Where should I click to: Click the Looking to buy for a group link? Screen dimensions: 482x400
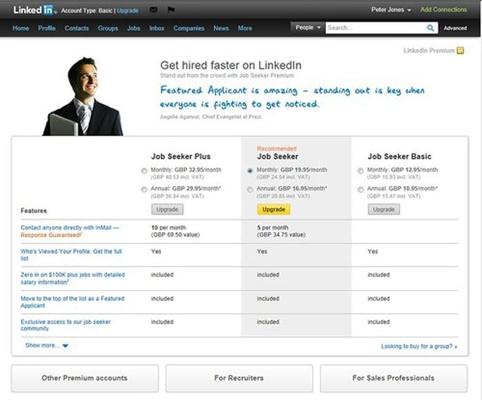tap(419, 346)
